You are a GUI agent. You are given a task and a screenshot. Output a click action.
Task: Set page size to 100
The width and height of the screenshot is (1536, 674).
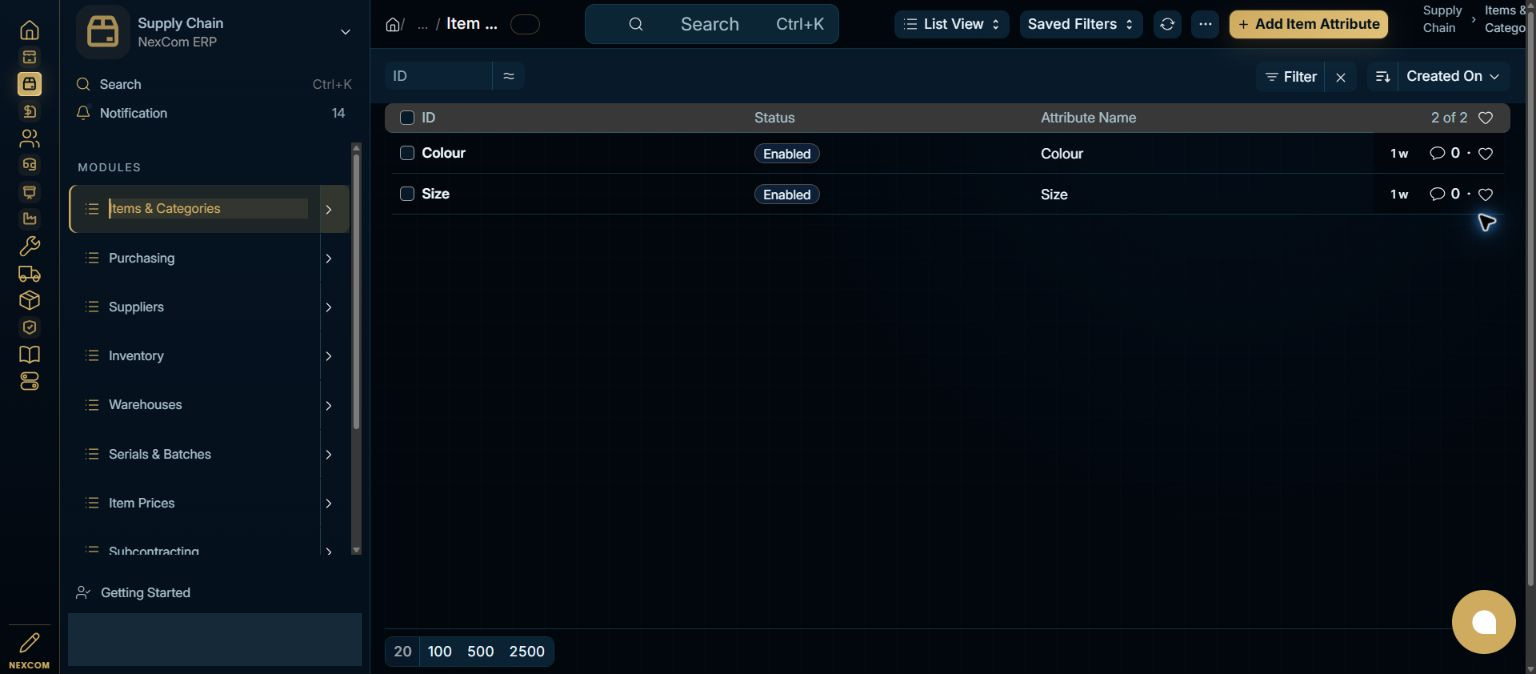tap(440, 652)
